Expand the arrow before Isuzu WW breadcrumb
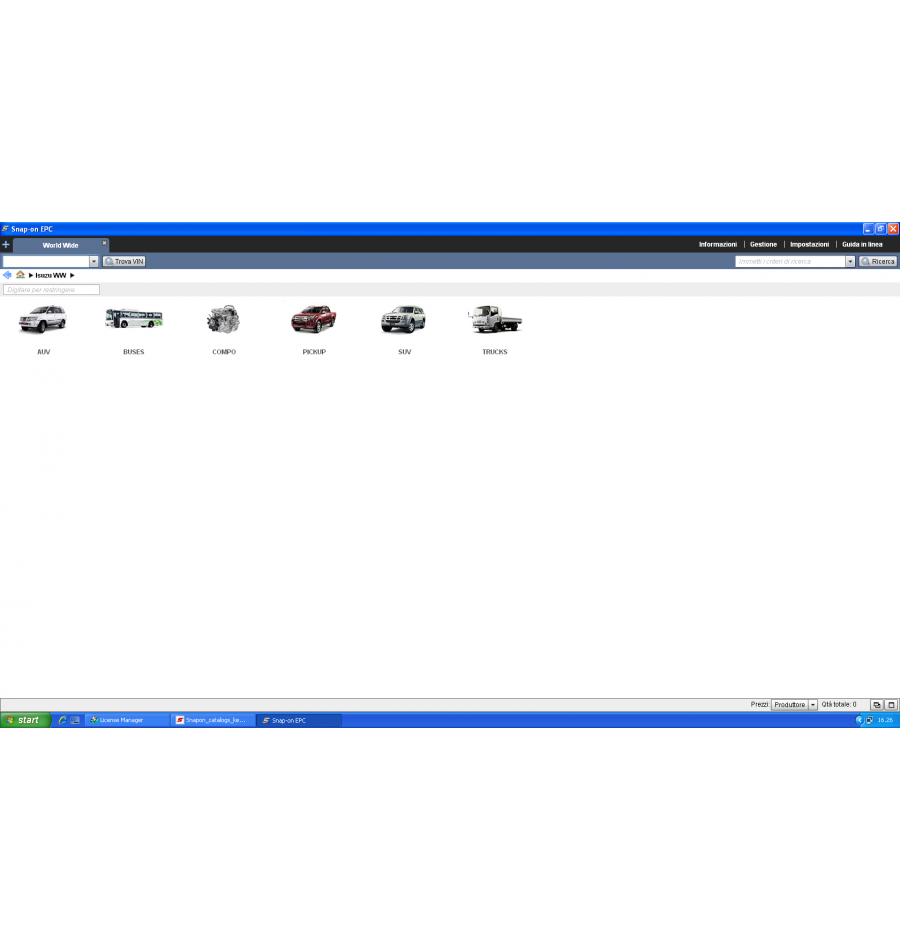 (x=31, y=275)
